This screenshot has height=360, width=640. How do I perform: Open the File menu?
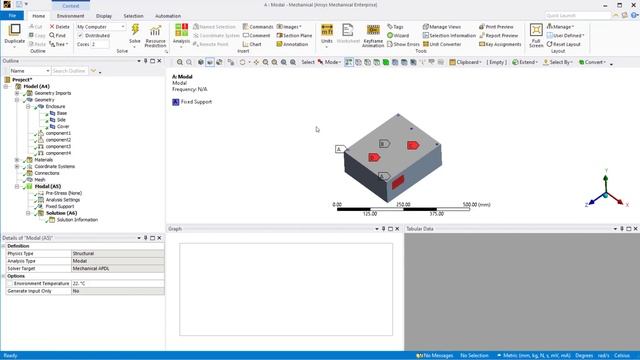tap(12, 16)
